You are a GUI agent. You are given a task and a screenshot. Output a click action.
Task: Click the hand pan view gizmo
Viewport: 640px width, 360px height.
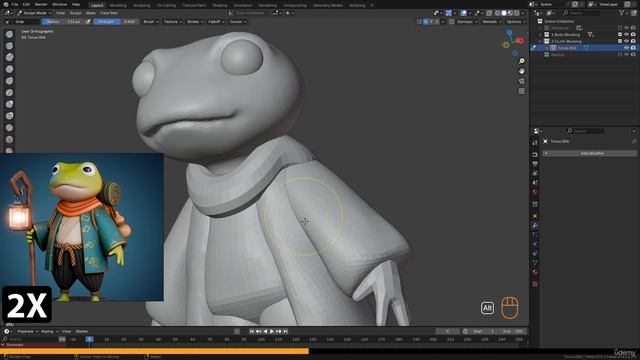[x=522, y=71]
